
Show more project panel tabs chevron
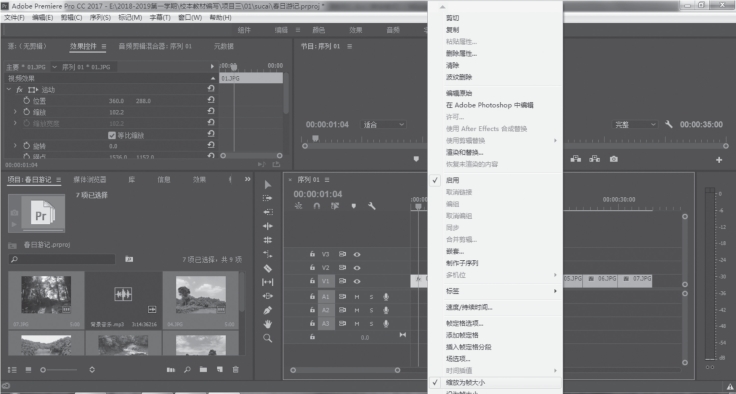247,179
